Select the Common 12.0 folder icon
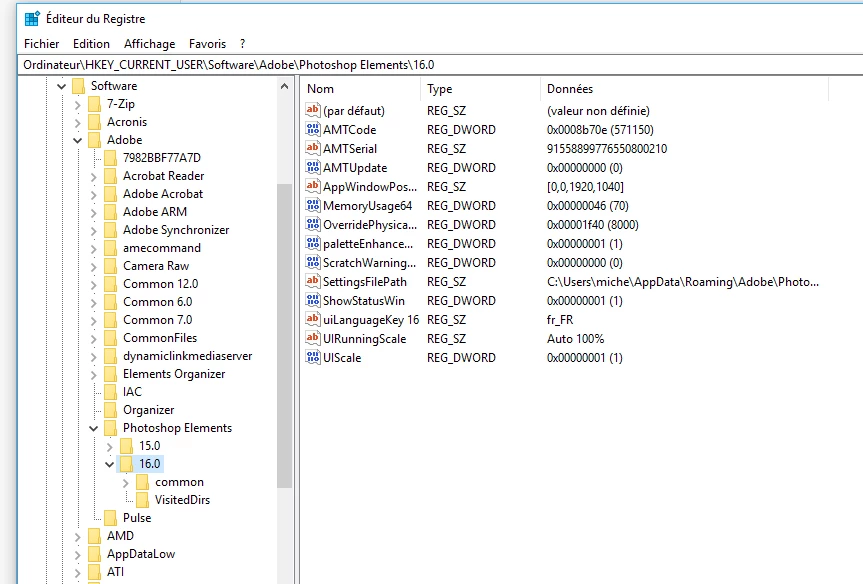This screenshot has height=584, width=863. pos(111,284)
